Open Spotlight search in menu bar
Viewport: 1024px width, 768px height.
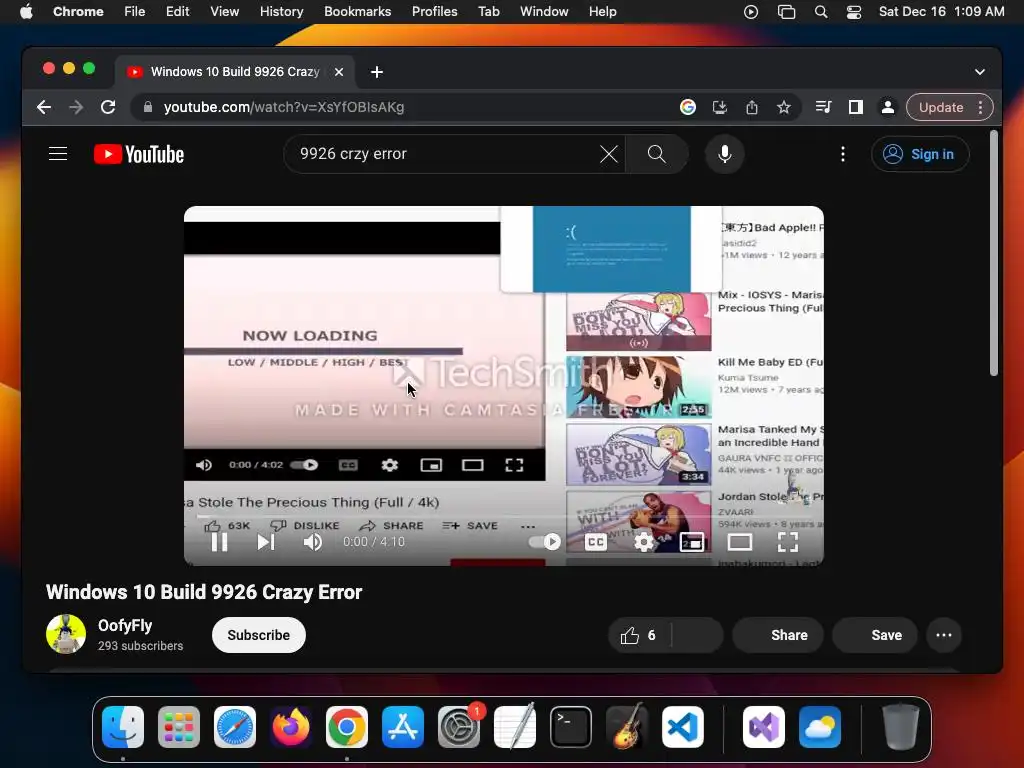point(821,12)
